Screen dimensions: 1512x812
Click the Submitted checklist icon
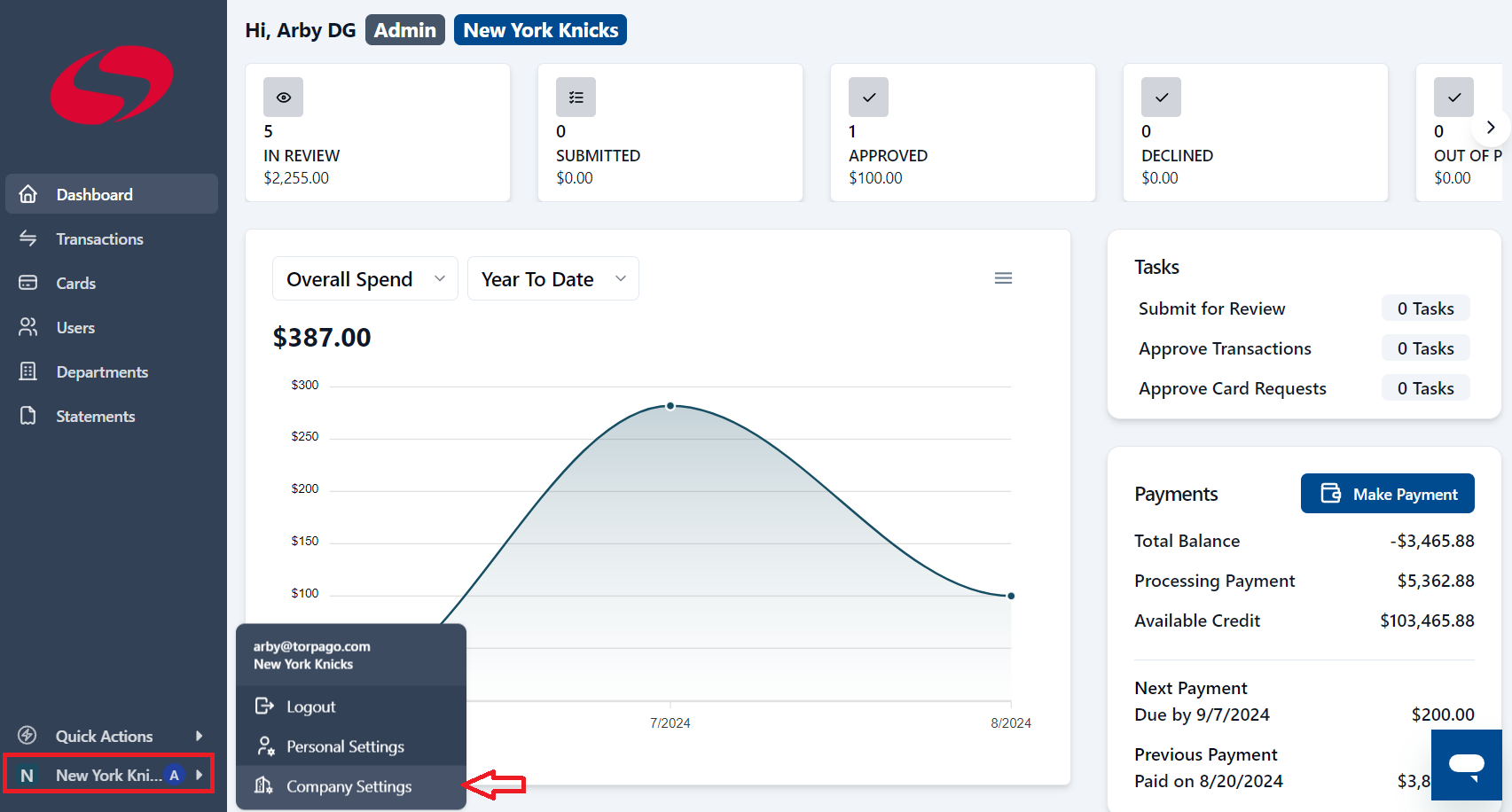pos(576,98)
